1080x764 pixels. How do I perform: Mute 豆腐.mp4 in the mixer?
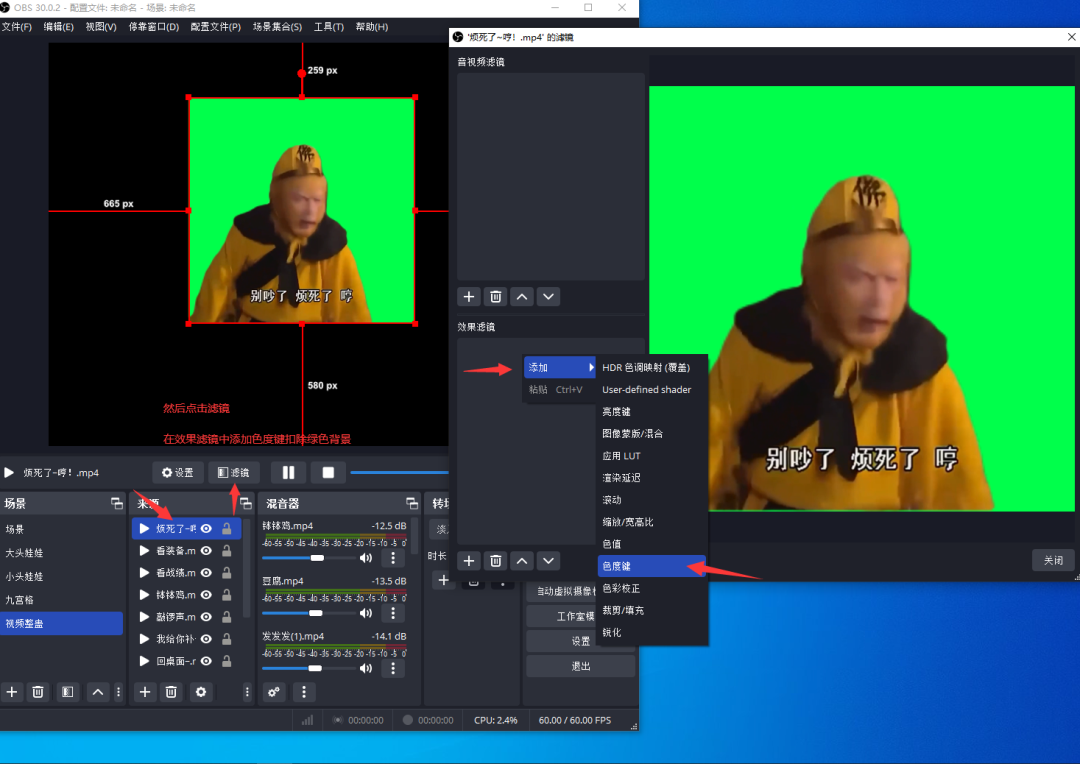[x=366, y=612]
